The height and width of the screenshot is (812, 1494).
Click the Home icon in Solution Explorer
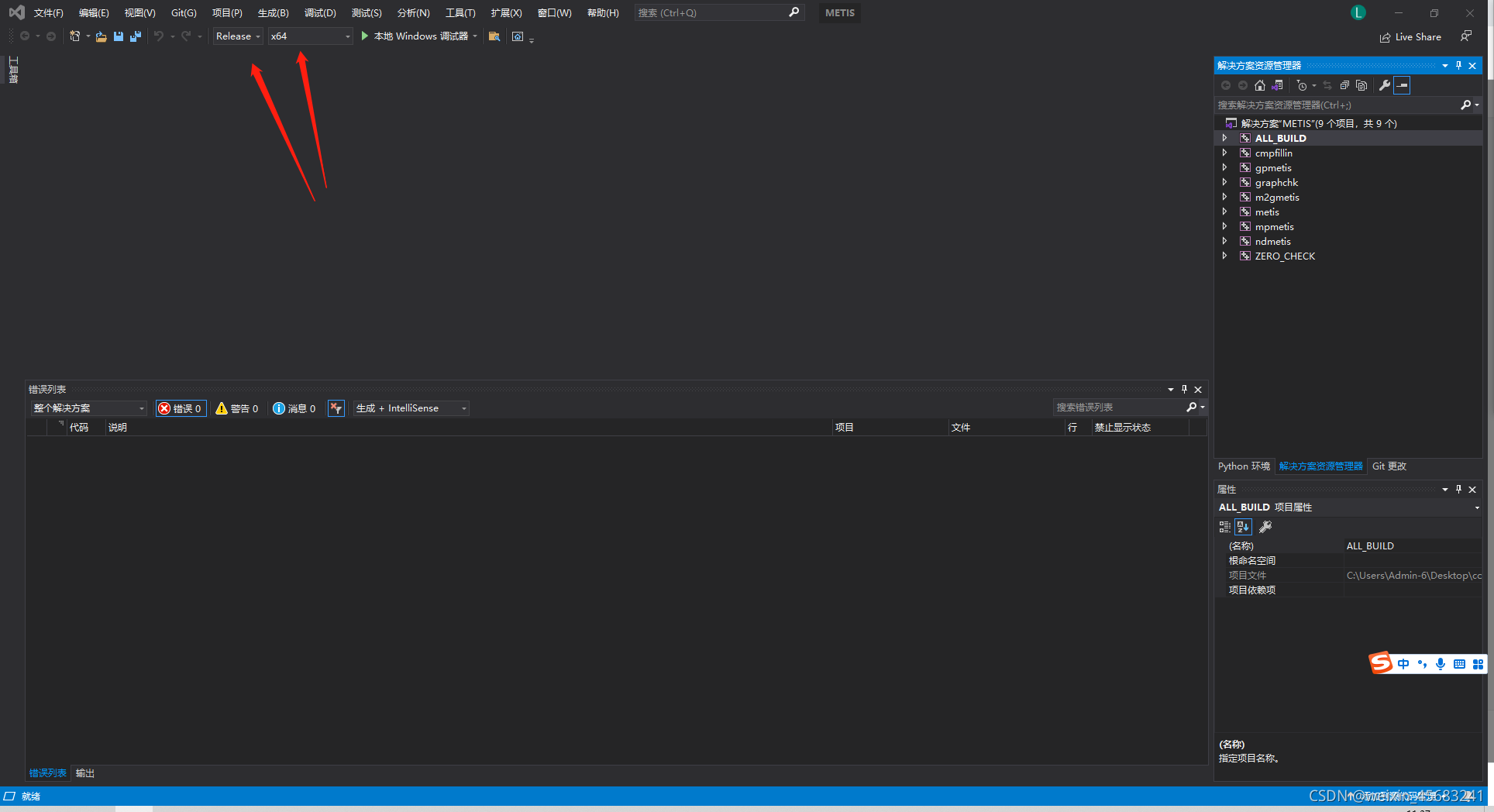tap(1259, 85)
